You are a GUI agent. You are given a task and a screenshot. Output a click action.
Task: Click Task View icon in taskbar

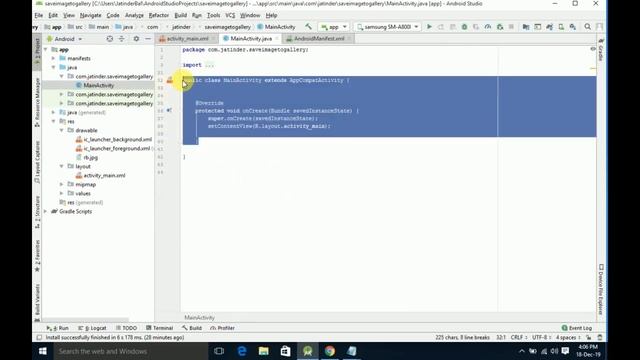tap(219, 351)
